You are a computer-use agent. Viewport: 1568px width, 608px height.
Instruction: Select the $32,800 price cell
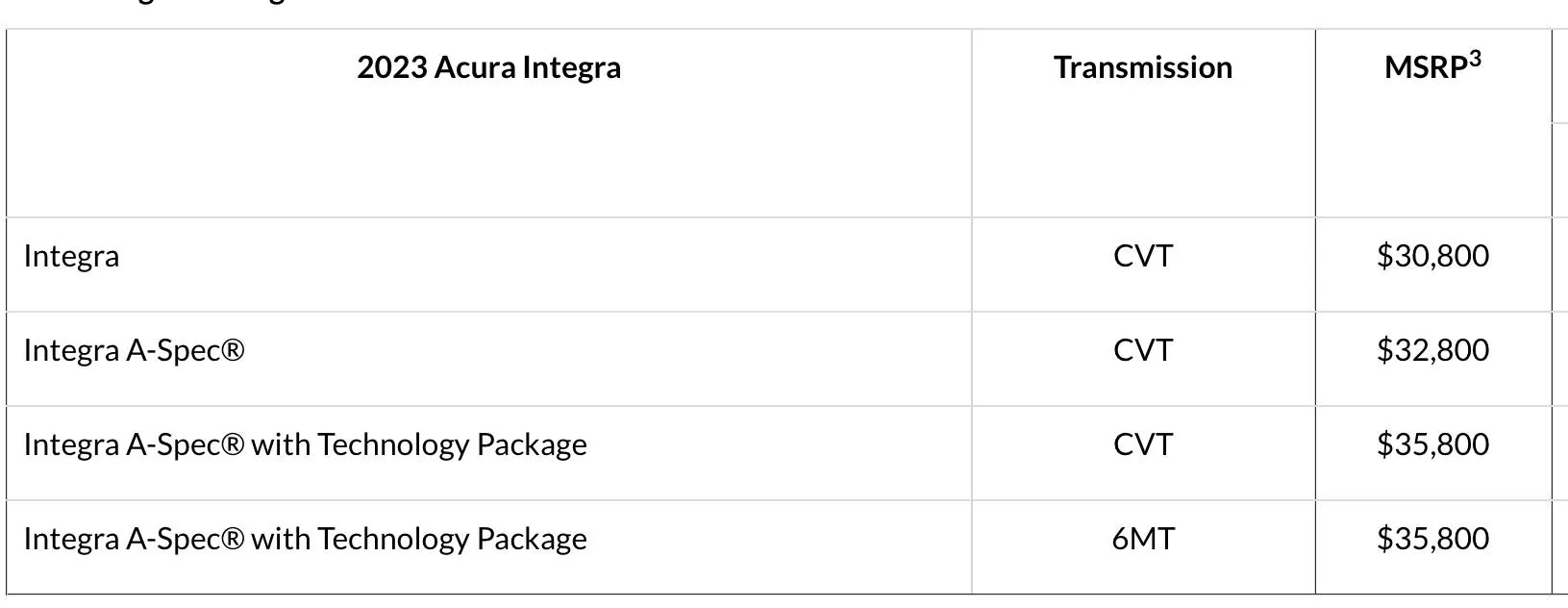point(1432,350)
